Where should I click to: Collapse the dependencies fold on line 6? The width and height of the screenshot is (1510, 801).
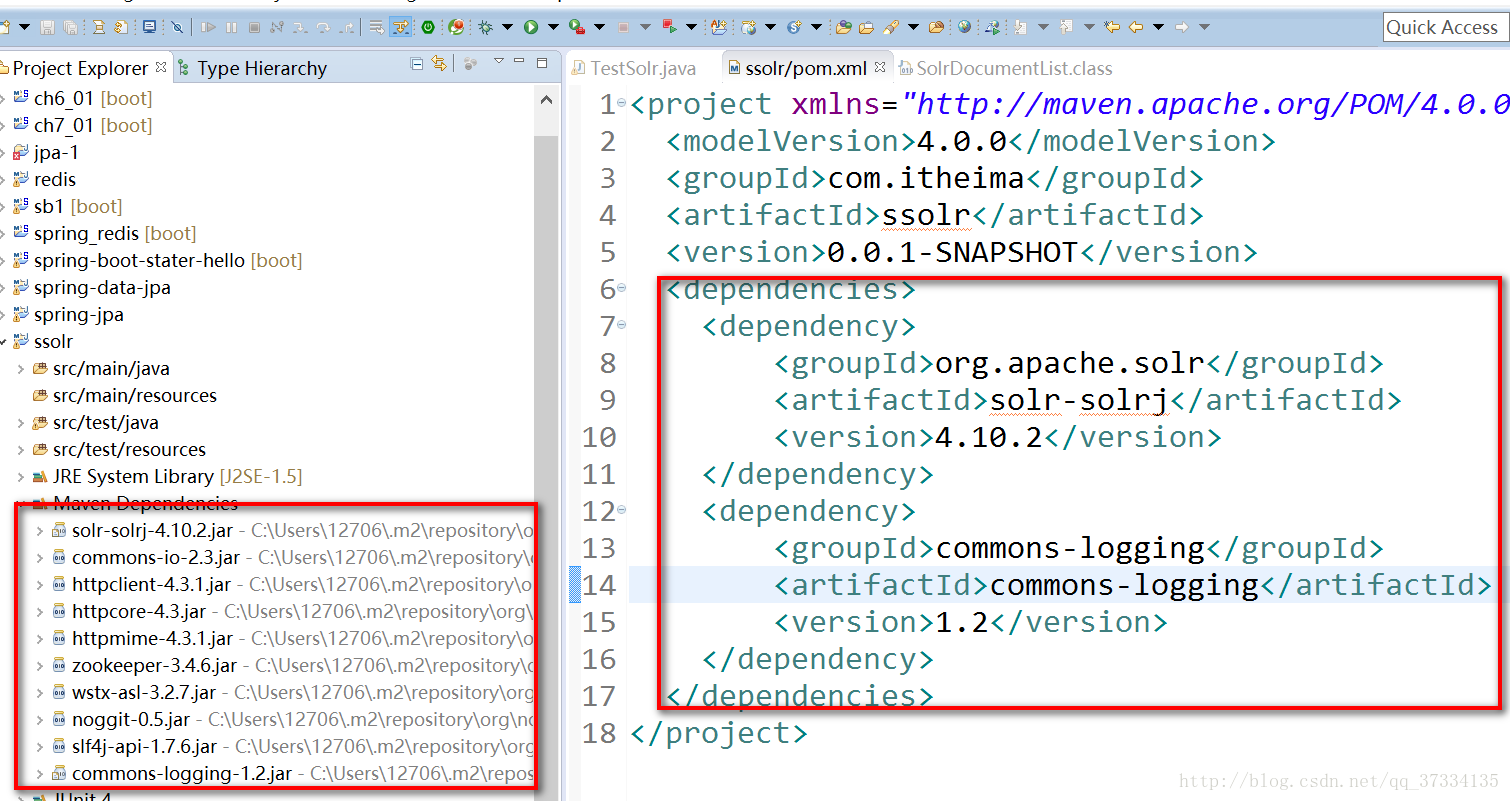(x=621, y=288)
